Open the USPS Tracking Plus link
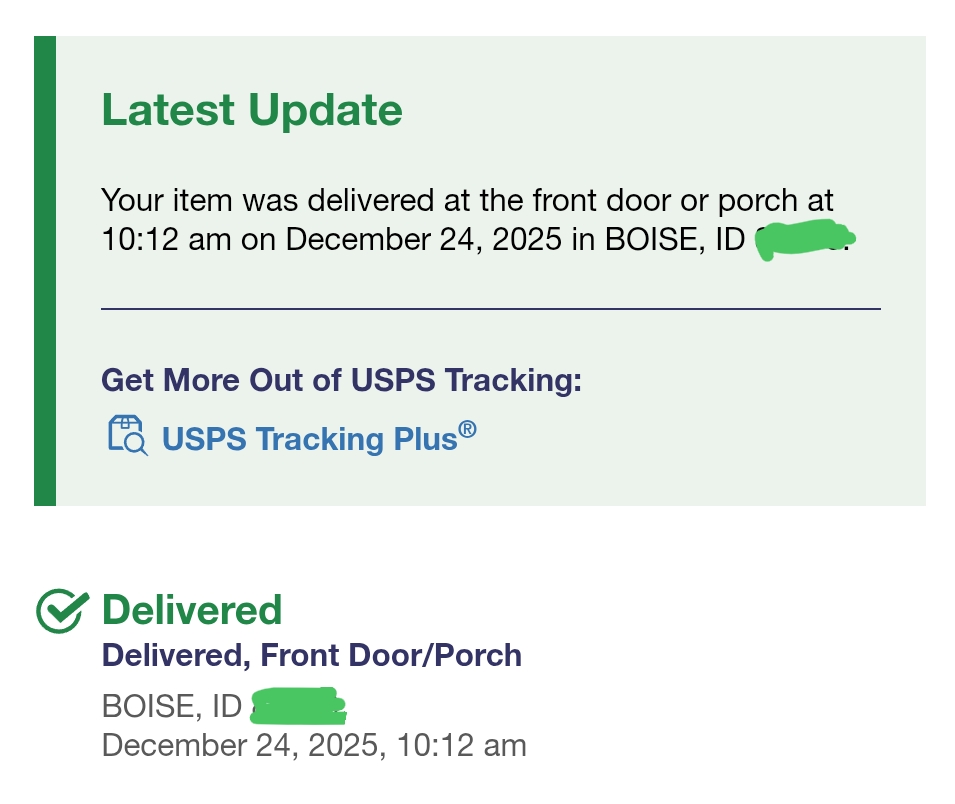 click(x=309, y=439)
